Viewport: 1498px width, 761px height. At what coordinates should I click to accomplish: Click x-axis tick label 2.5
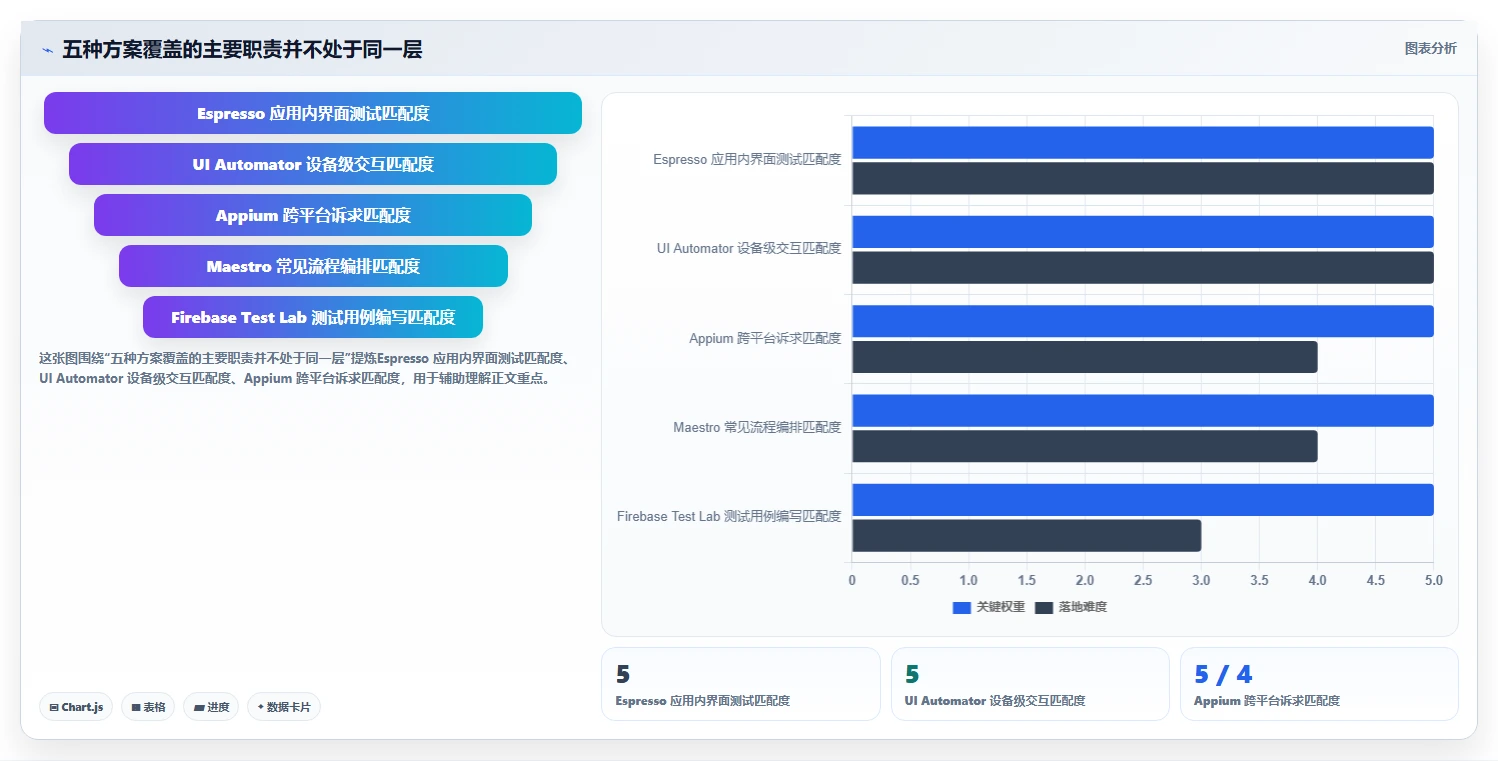1143,580
